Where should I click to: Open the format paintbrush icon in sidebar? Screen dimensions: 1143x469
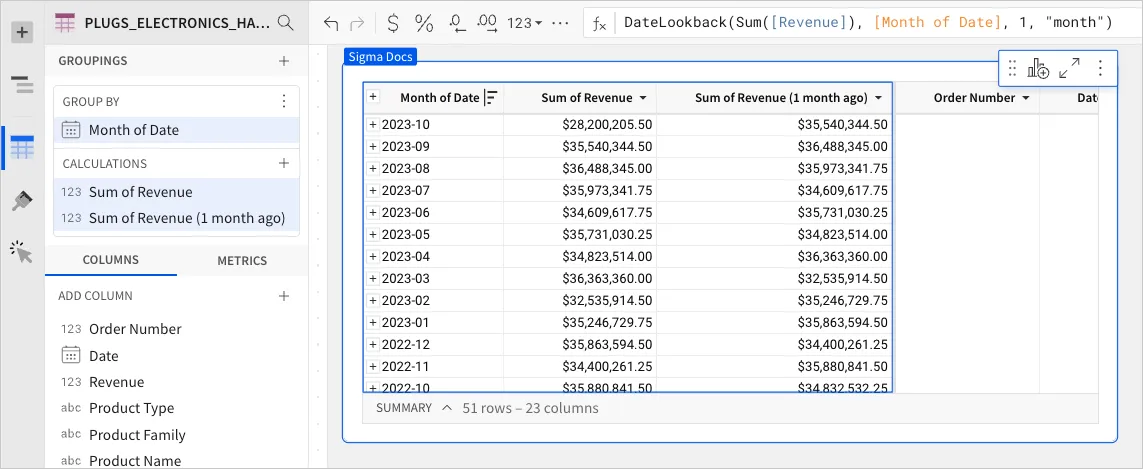[23, 201]
